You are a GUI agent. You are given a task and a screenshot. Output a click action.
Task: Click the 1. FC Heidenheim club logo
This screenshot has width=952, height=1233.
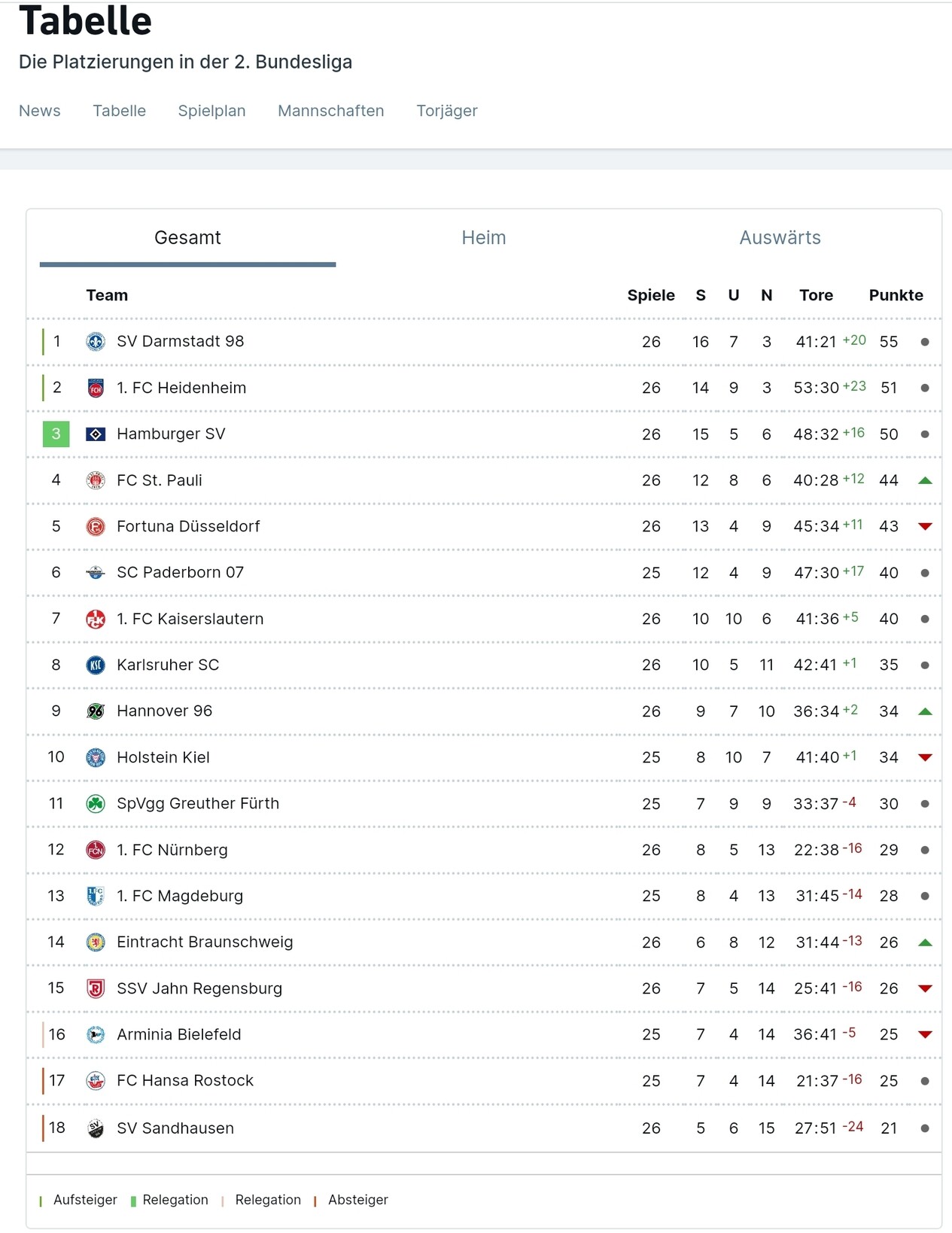96,388
